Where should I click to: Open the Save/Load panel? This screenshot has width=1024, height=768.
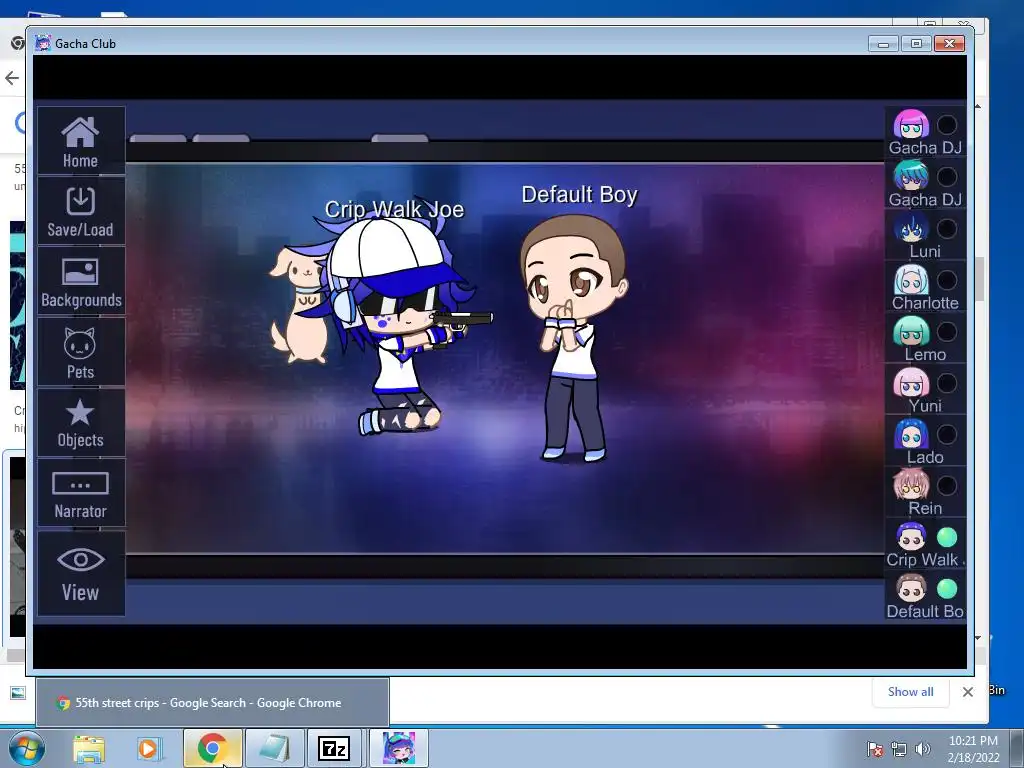tap(80, 211)
